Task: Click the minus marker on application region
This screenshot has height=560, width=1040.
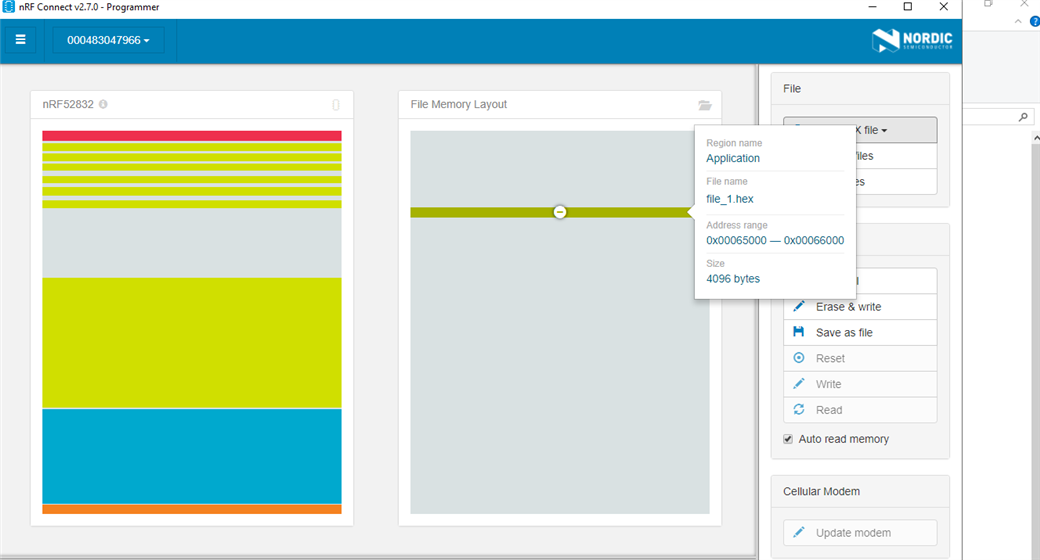Action: pos(560,212)
